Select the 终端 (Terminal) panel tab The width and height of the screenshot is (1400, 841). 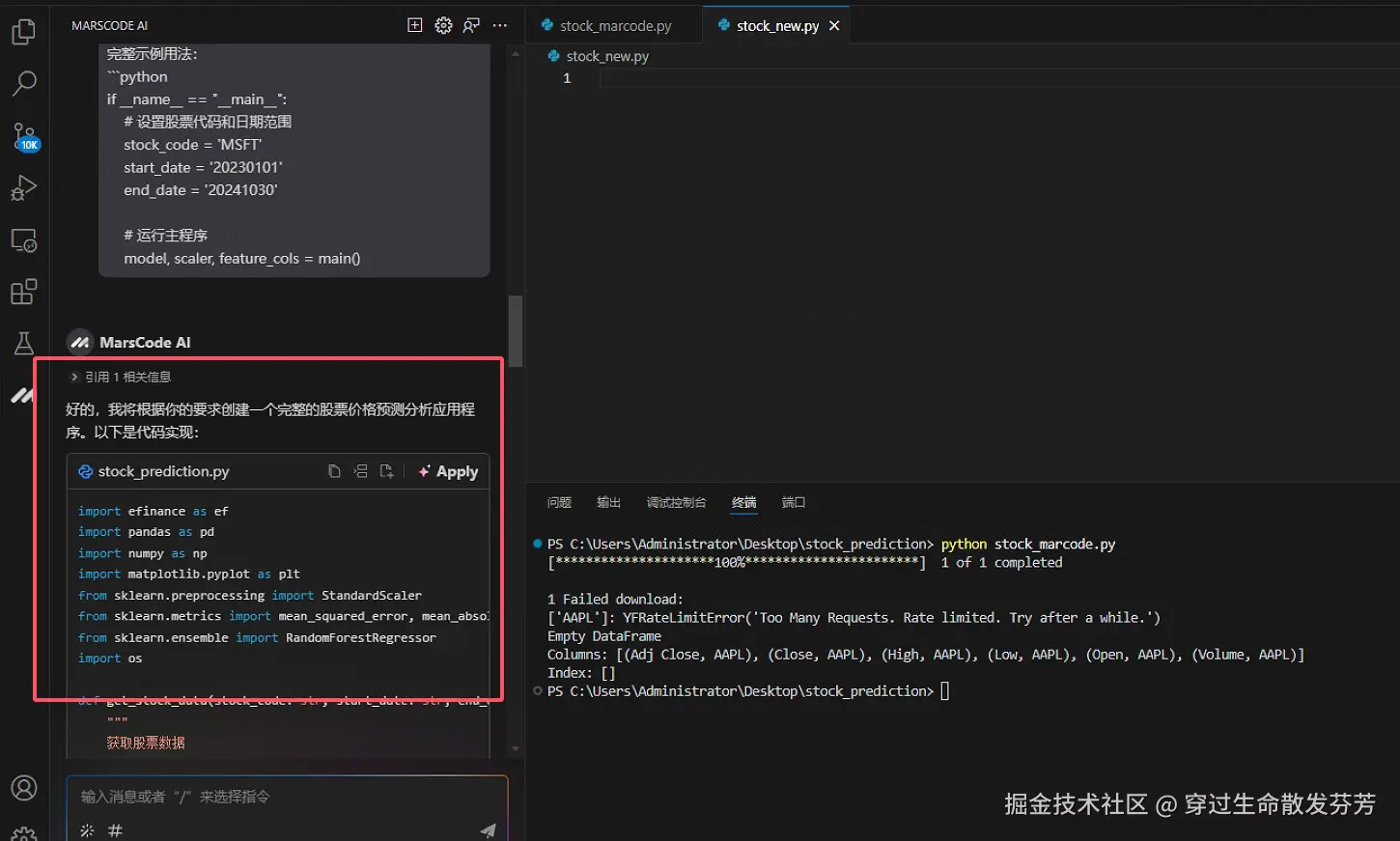pyautogui.click(x=743, y=502)
